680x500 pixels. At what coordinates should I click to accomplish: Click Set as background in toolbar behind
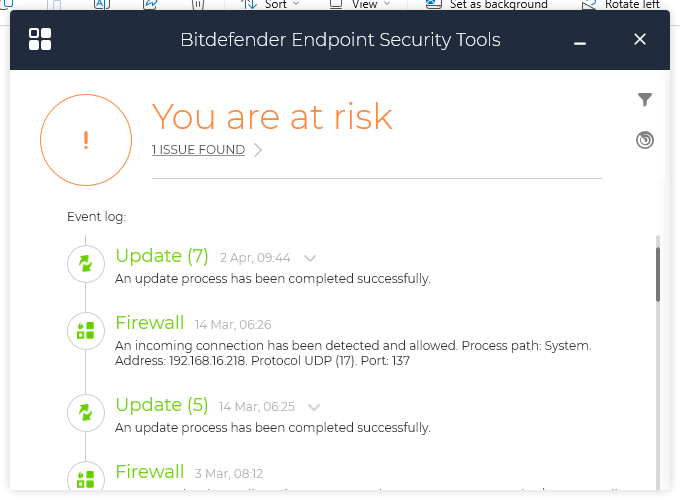[x=497, y=4]
